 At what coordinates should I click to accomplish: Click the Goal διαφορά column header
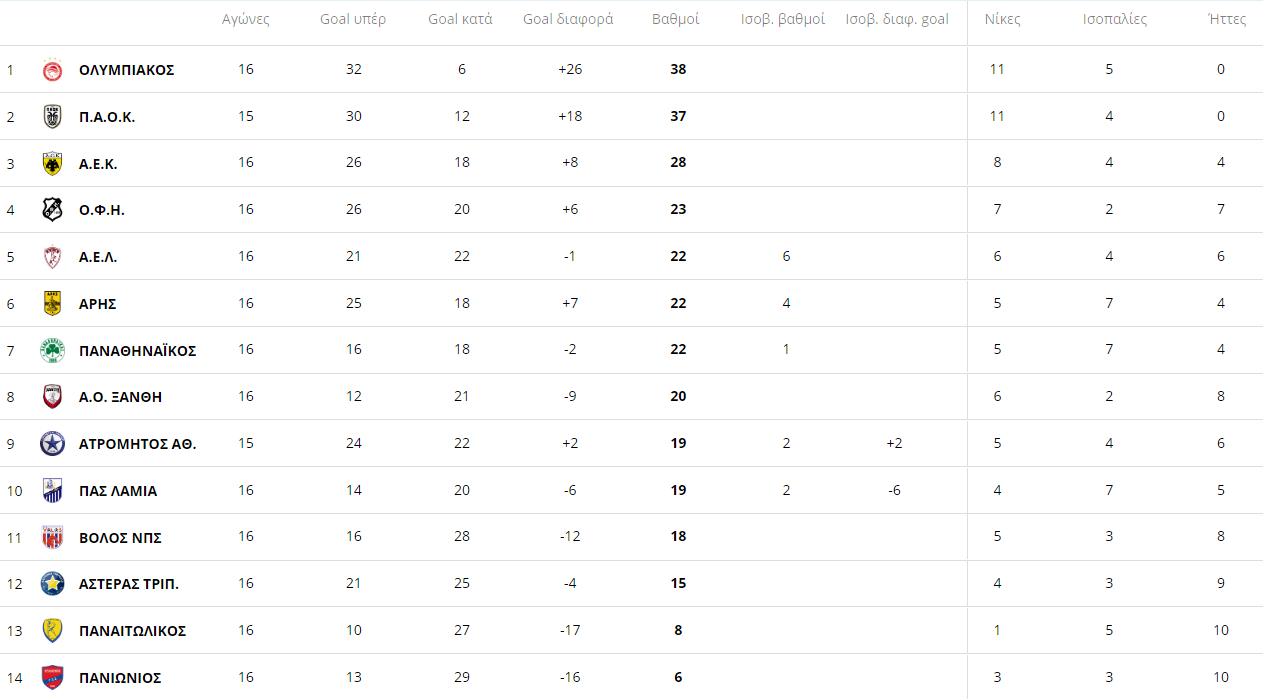568,20
